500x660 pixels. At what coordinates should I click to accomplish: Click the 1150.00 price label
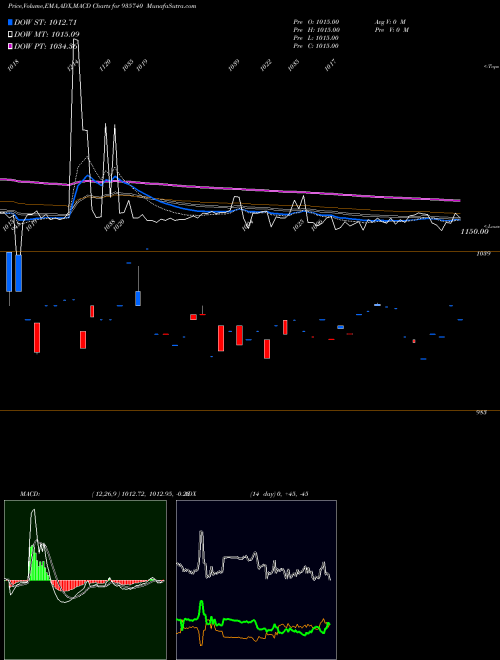coord(474,232)
